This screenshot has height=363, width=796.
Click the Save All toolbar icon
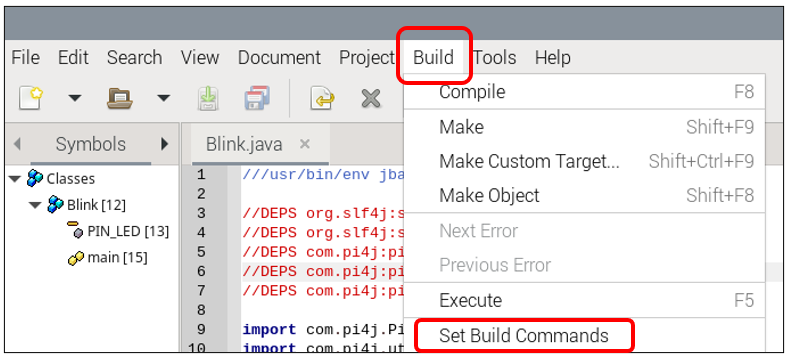click(x=257, y=98)
